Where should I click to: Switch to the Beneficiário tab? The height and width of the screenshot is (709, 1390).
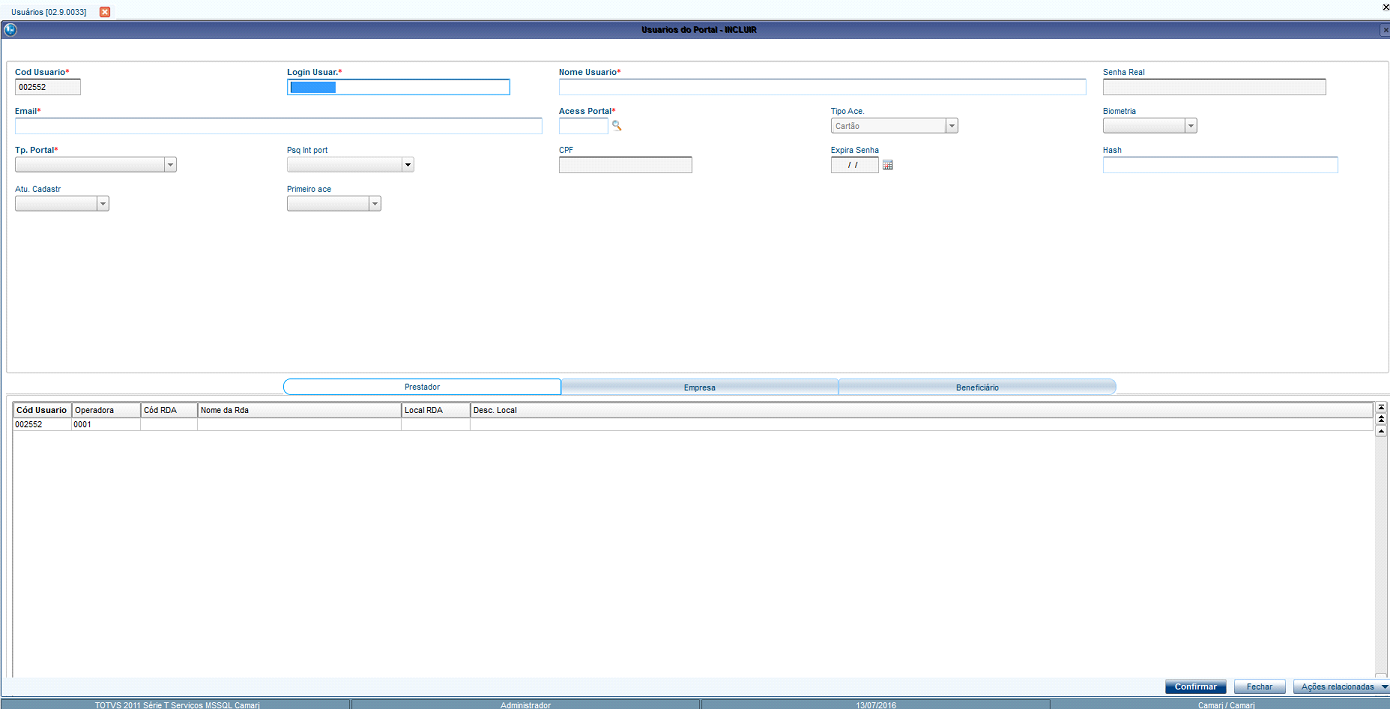[977, 387]
